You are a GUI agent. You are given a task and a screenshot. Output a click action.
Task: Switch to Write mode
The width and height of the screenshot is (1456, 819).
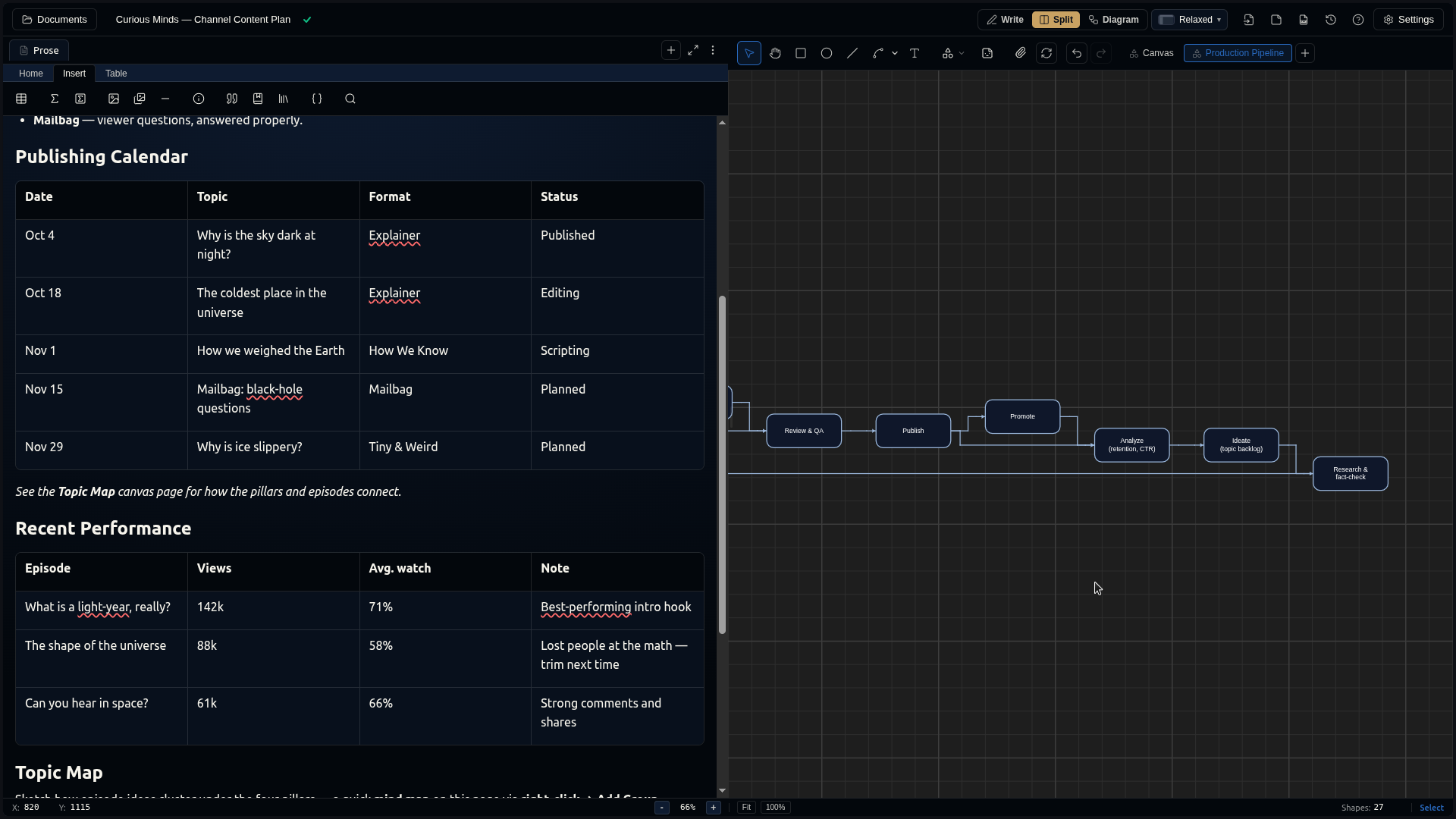(x=1005, y=20)
